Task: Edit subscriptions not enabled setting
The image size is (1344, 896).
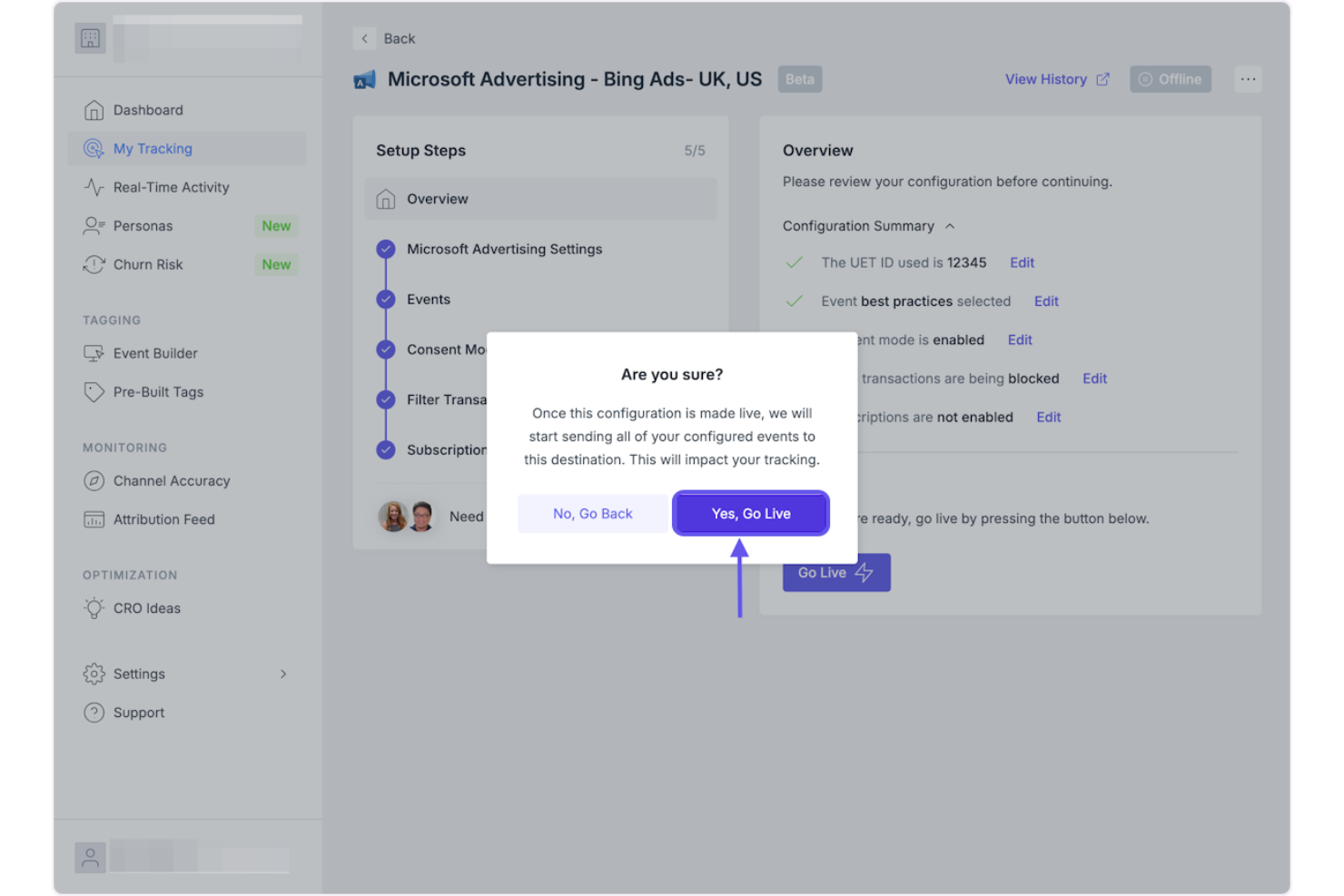Action: [1049, 417]
